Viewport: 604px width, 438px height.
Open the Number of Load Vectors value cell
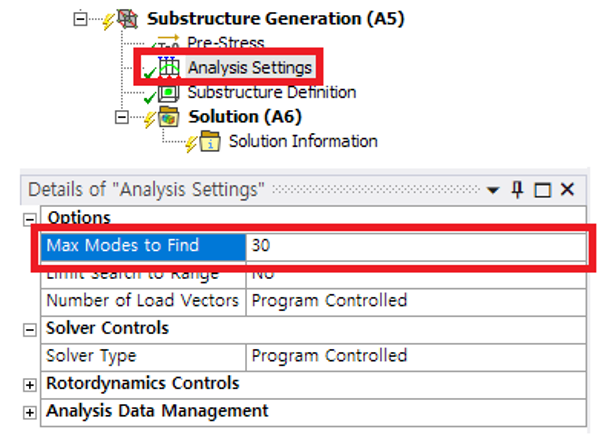click(x=415, y=301)
